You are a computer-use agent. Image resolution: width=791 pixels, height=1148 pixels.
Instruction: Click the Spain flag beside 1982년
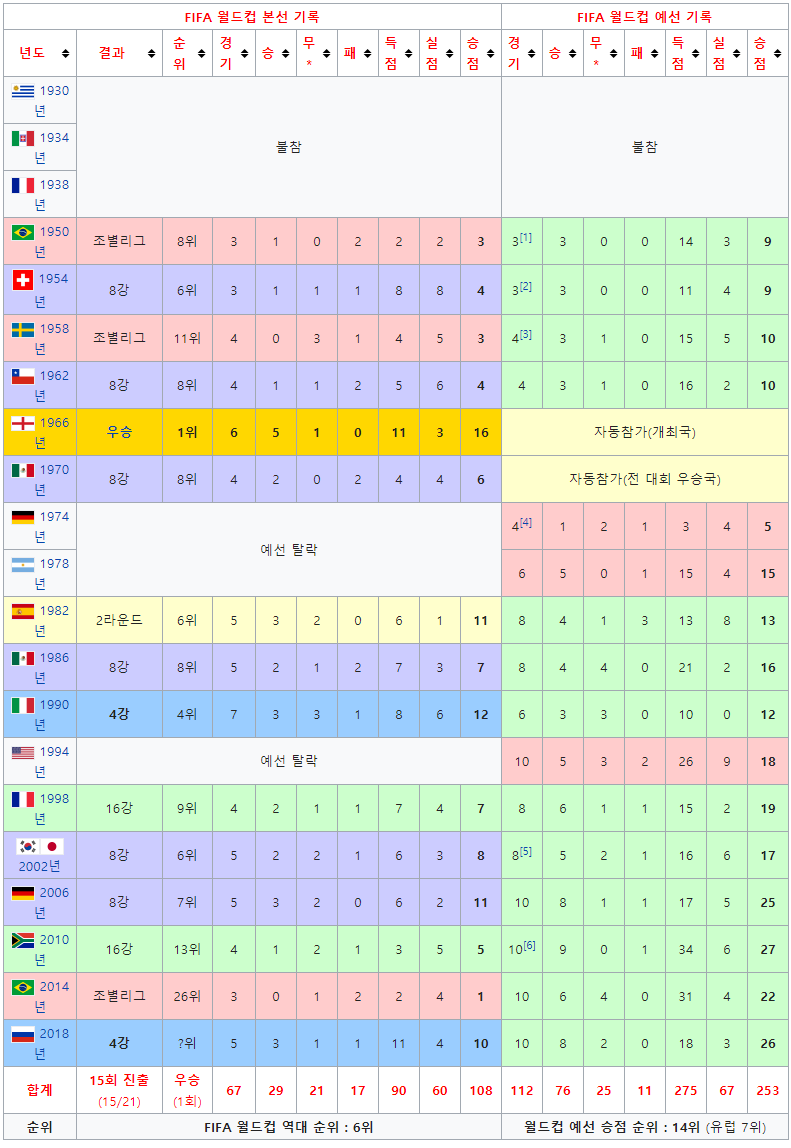click(23, 611)
